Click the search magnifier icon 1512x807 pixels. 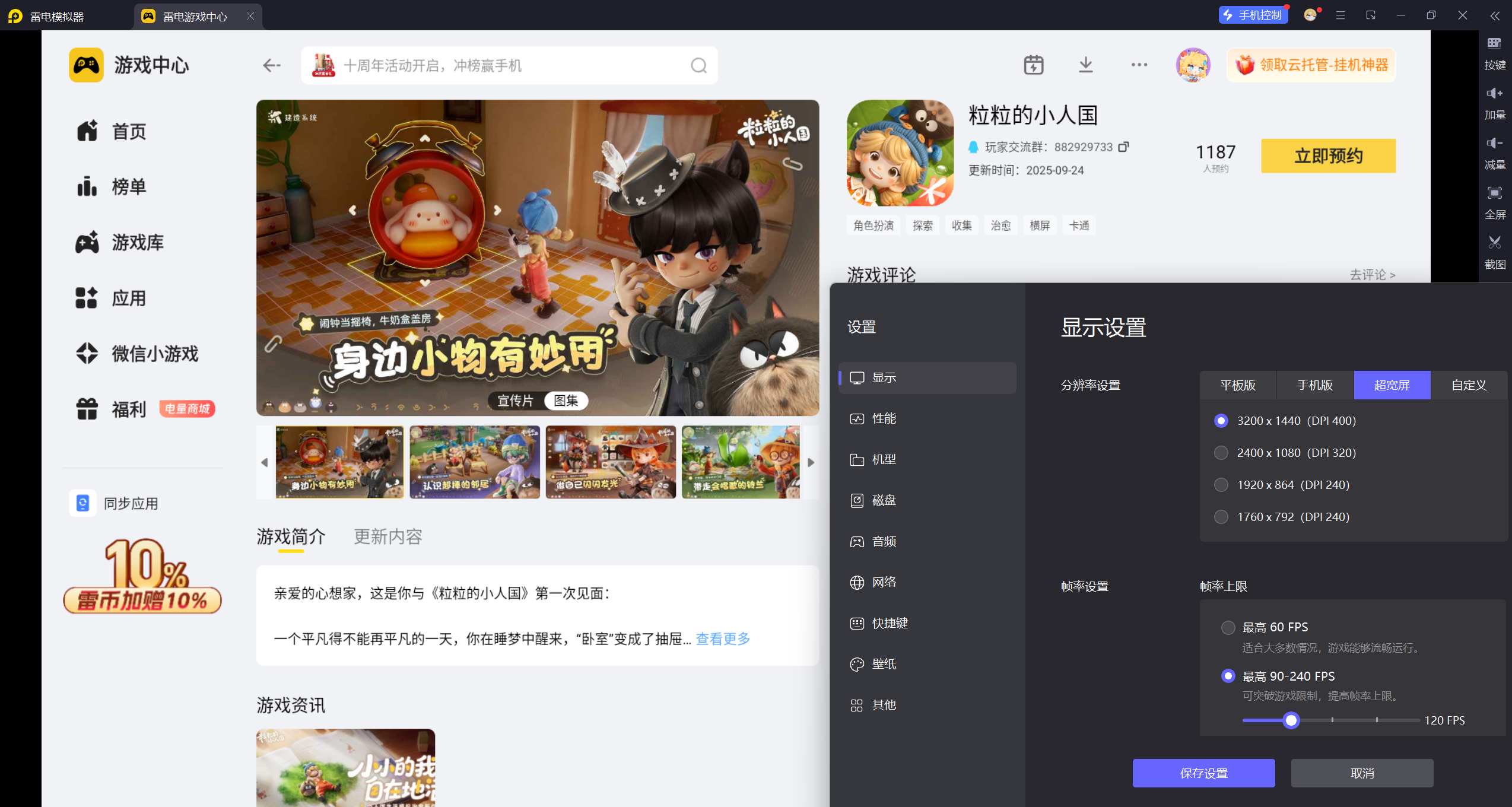click(698, 65)
